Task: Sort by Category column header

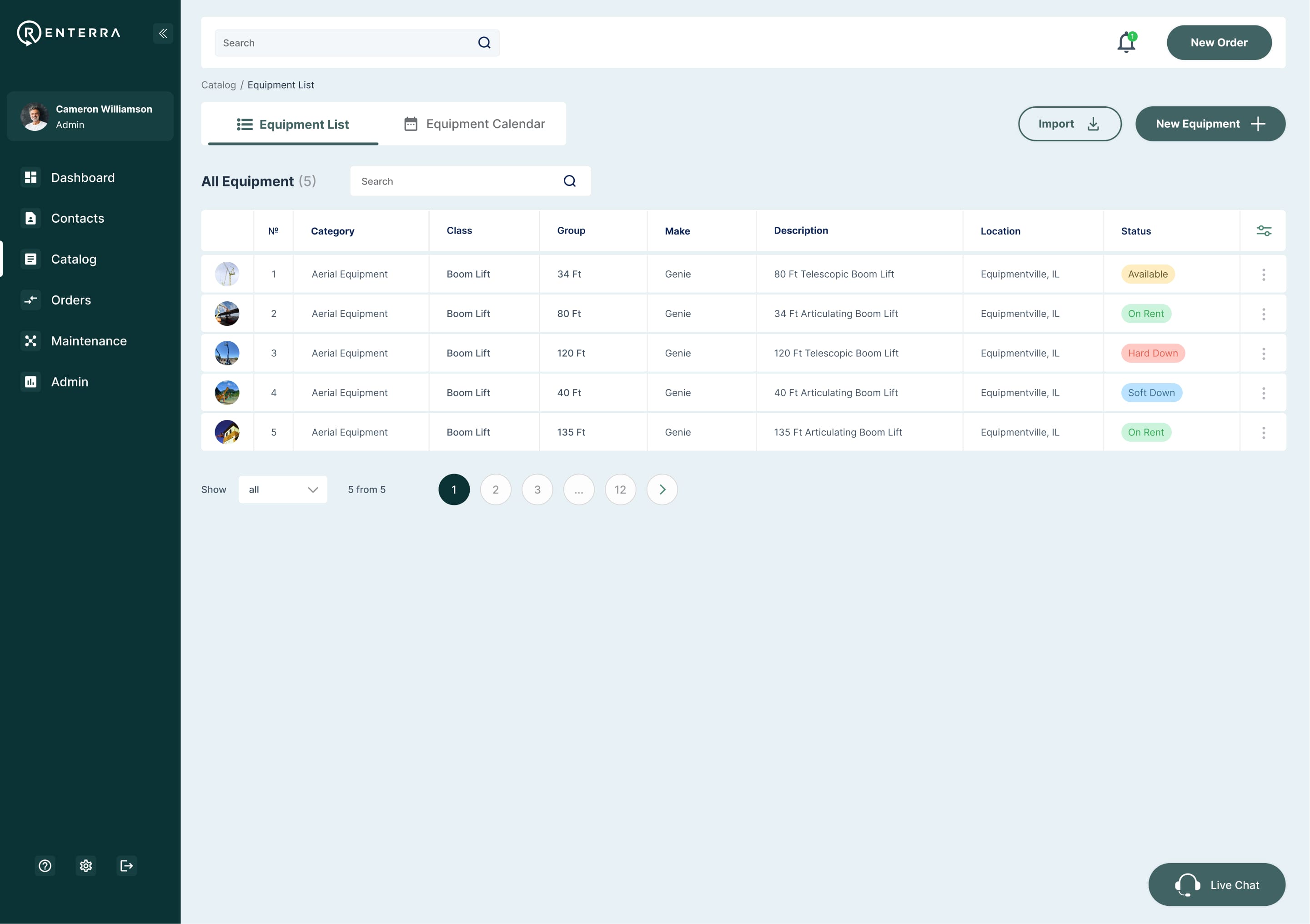Action: [x=333, y=231]
